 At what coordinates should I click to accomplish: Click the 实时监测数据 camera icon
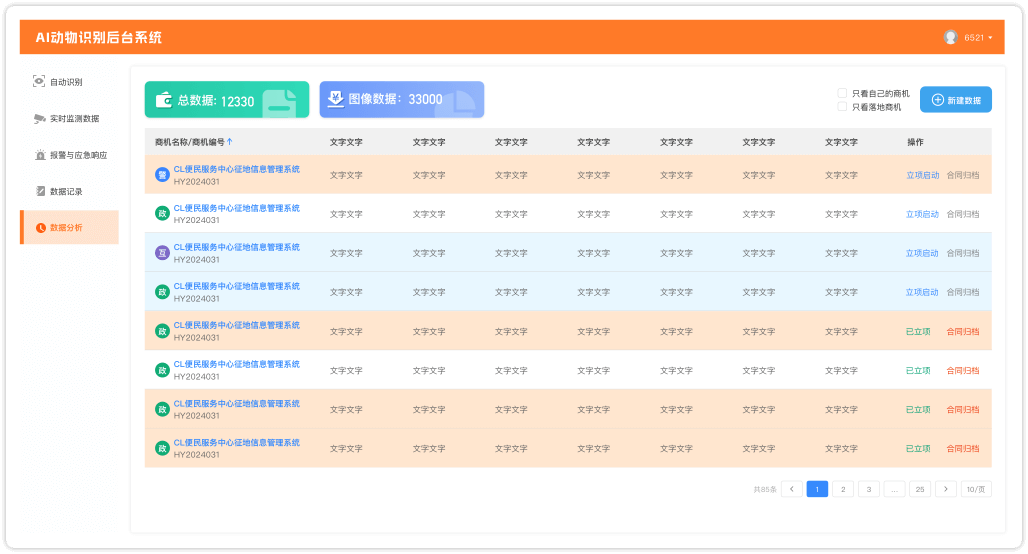coord(39,118)
